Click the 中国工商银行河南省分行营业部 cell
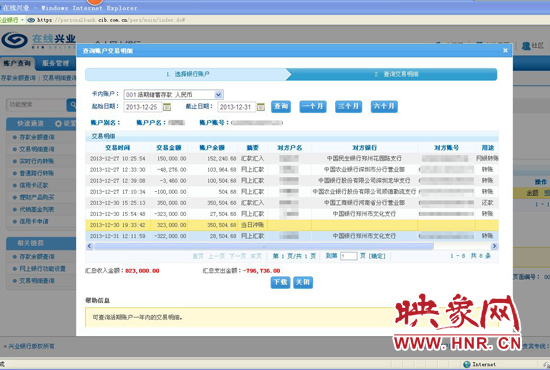550x370 pixels. pos(364,203)
